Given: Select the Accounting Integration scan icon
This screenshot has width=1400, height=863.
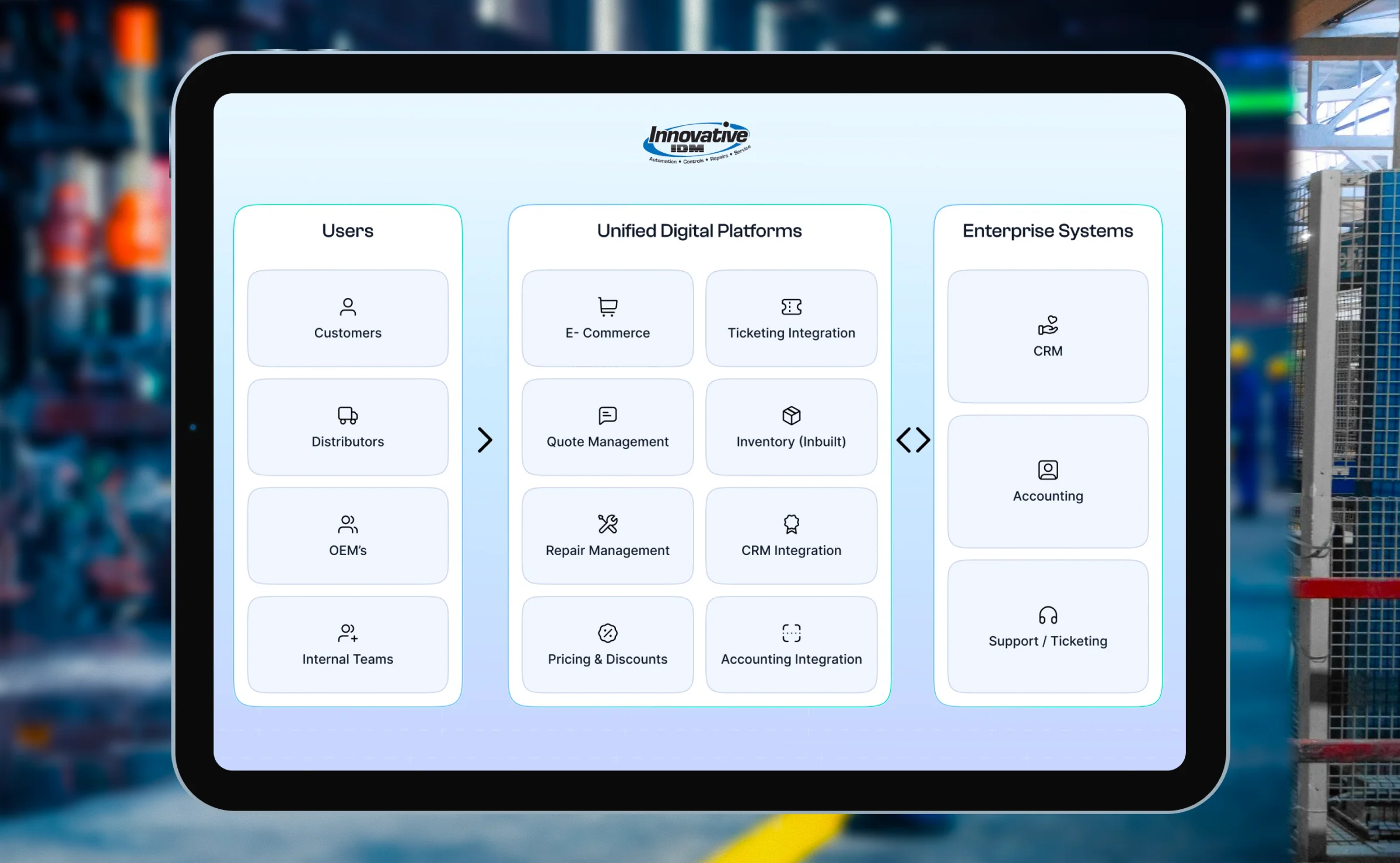Looking at the screenshot, I should [x=791, y=633].
